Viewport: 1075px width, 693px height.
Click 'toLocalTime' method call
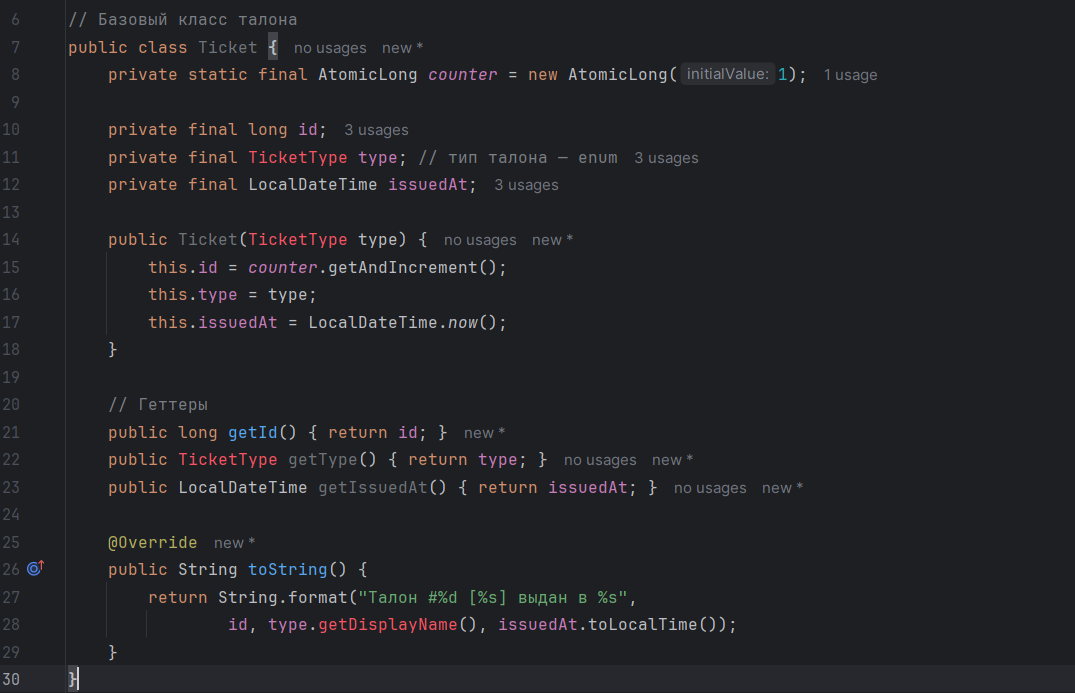[643, 624]
